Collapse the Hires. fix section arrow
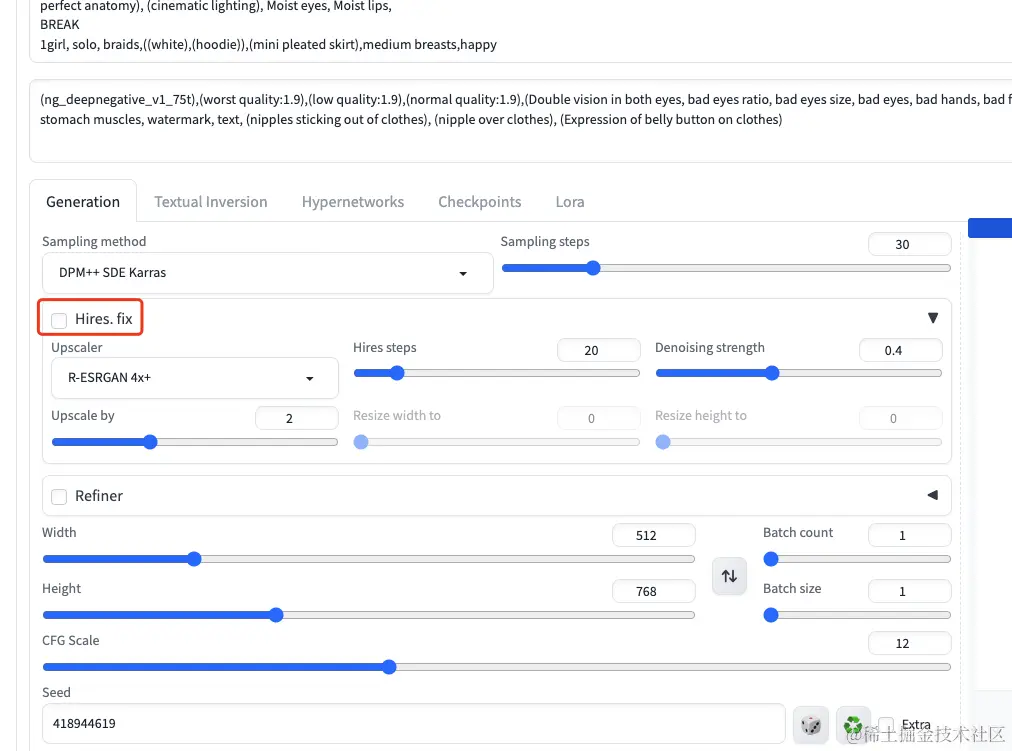 coord(932,318)
